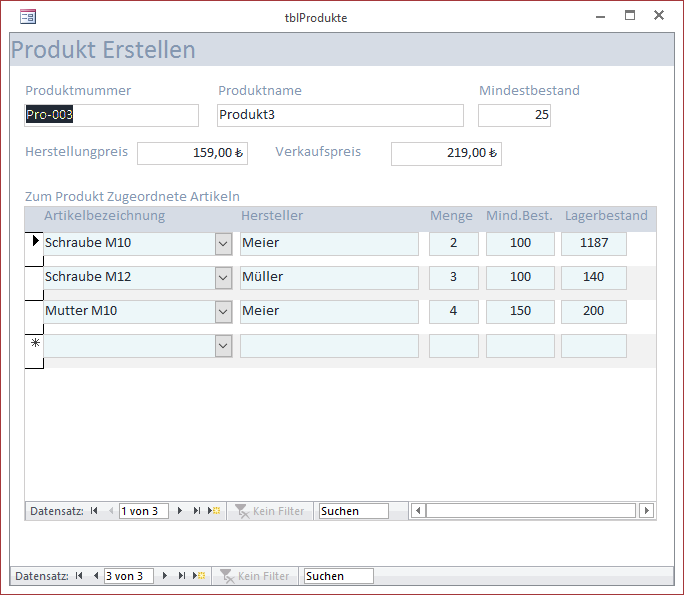Click the record number box 3 von 3
The width and height of the screenshot is (684, 595).
129,576
